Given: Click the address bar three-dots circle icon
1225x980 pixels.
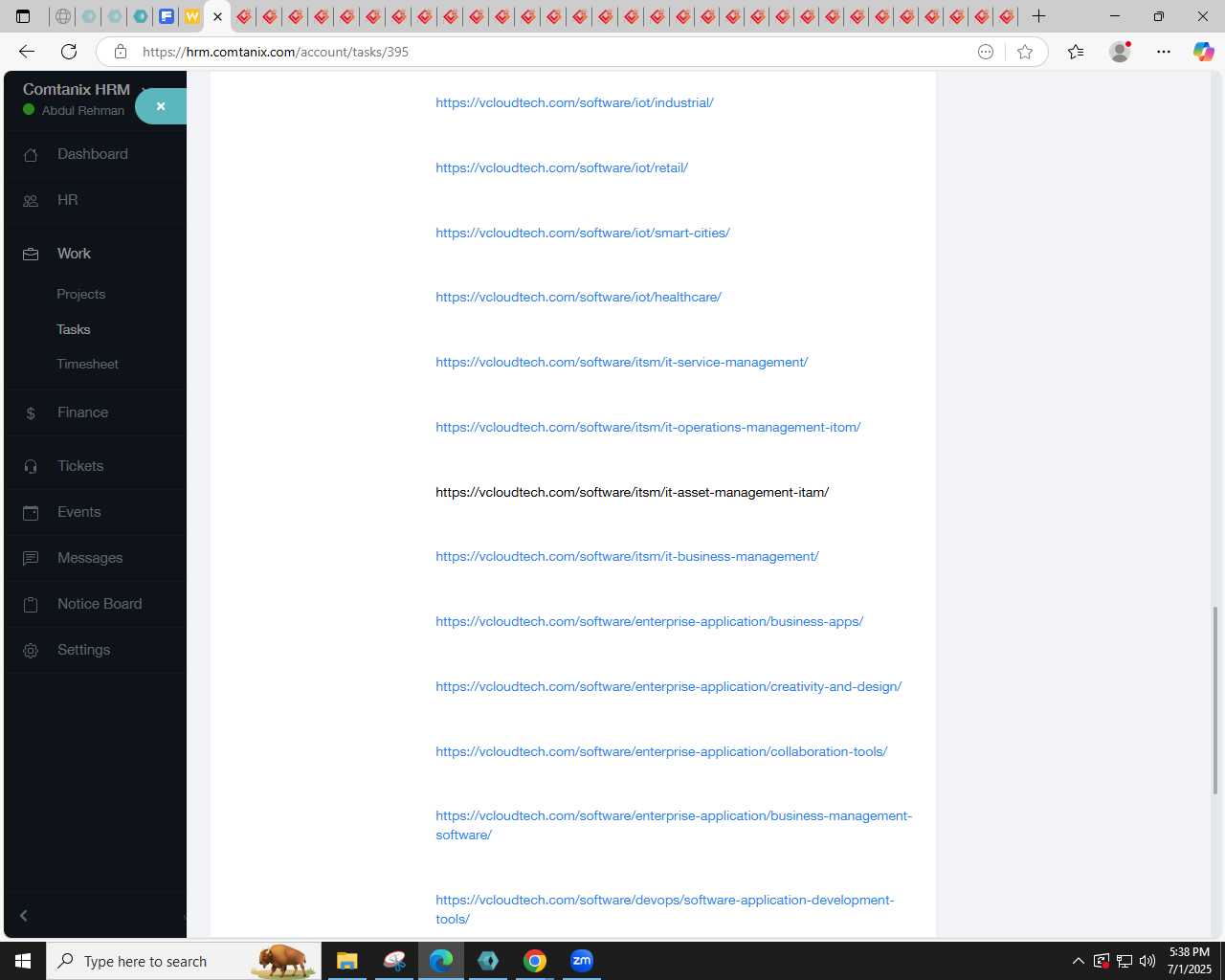Looking at the screenshot, I should tap(986, 52).
